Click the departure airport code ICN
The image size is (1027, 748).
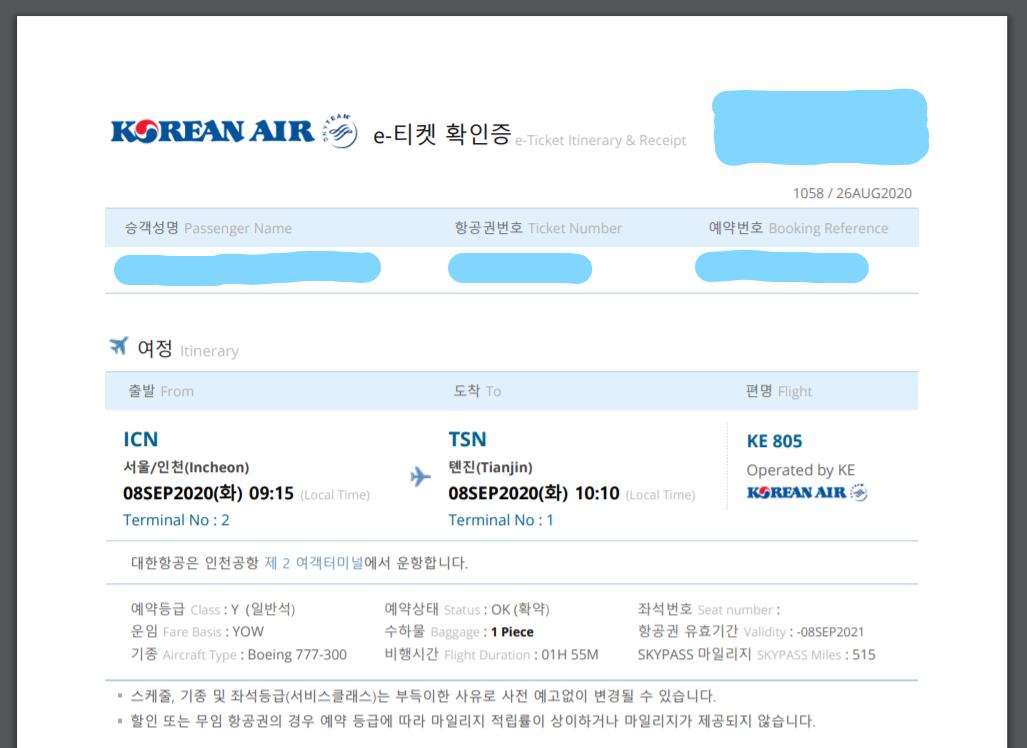(141, 439)
